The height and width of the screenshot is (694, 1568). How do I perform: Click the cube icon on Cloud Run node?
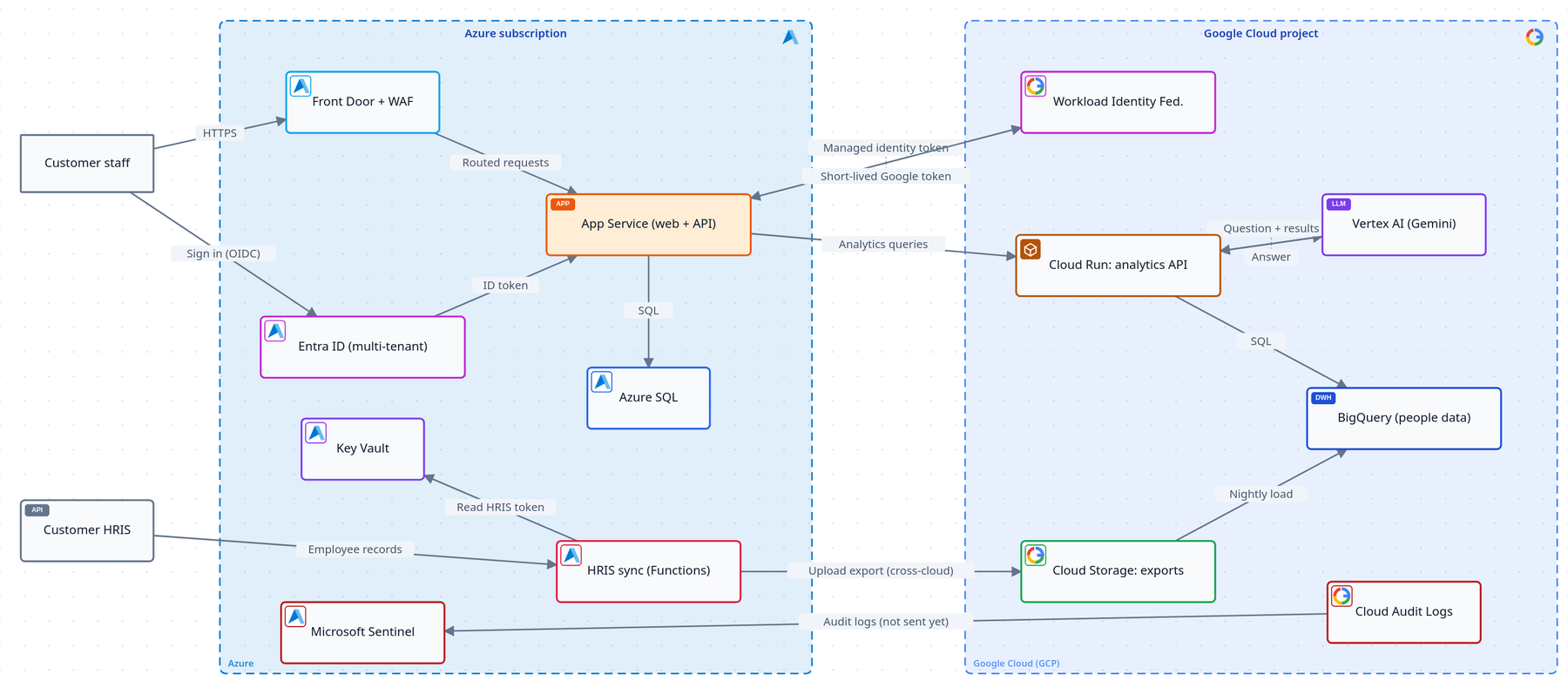coord(1031,250)
